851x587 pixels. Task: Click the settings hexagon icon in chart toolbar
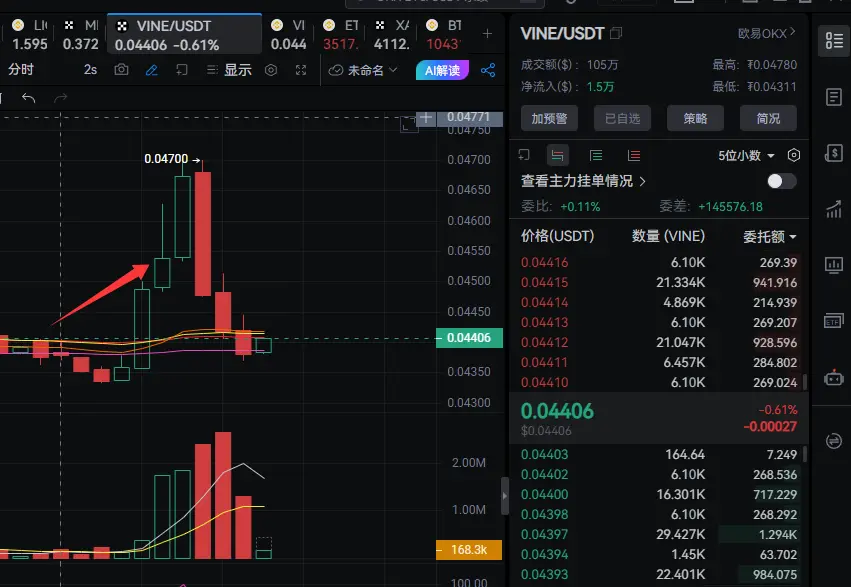[271, 70]
